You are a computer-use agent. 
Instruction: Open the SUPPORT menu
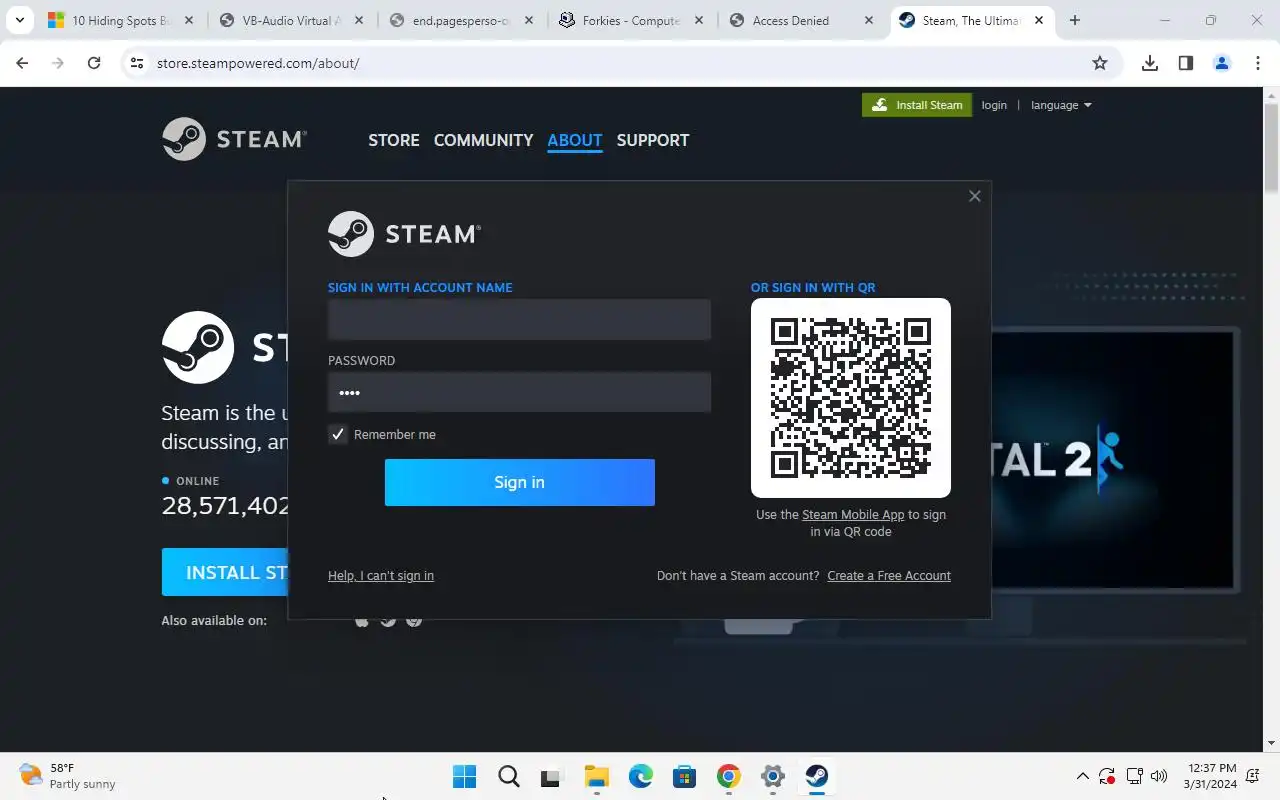click(x=653, y=140)
